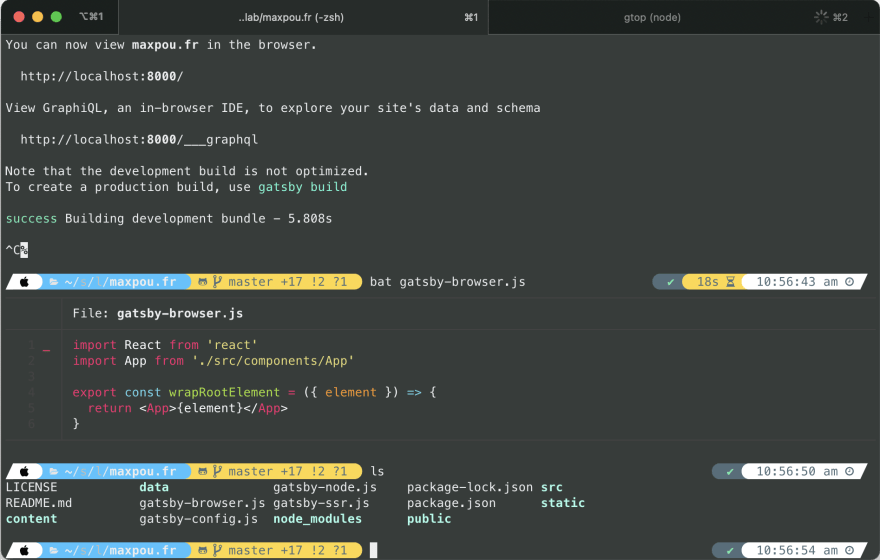Click the 'File: gatsby-browser.js' header
Image resolution: width=880 pixels, height=560 pixels.
tap(158, 313)
